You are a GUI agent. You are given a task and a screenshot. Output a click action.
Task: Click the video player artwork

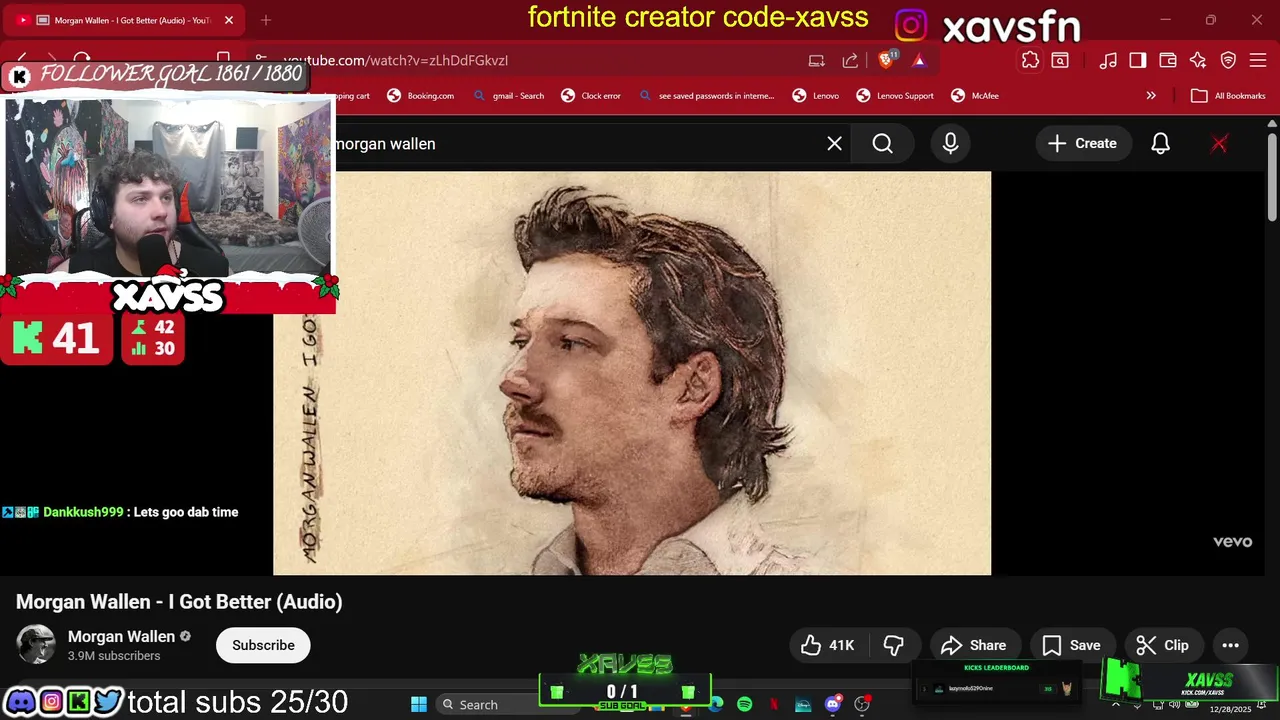(x=632, y=373)
